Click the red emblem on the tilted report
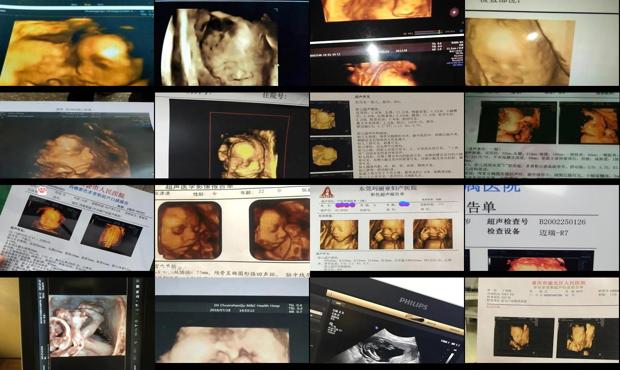The height and width of the screenshot is (370, 620). pos(42,191)
